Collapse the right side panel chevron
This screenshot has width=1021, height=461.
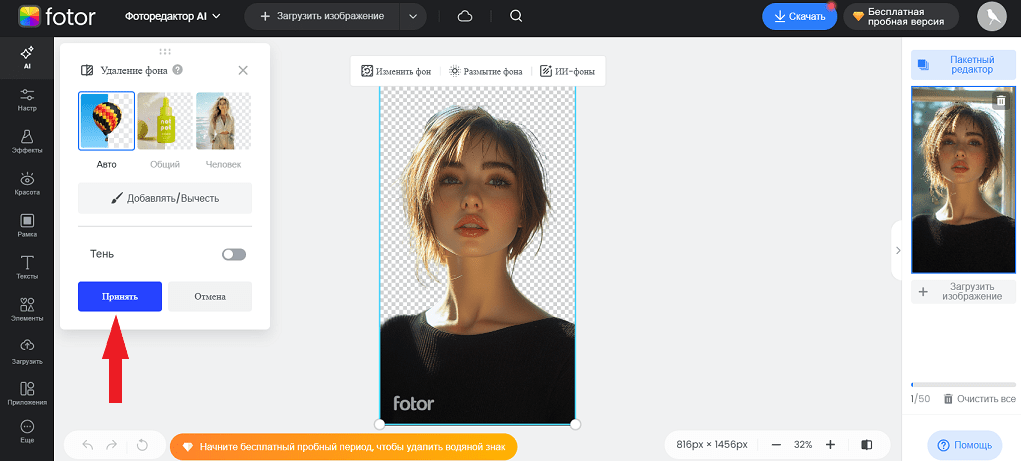coord(897,250)
